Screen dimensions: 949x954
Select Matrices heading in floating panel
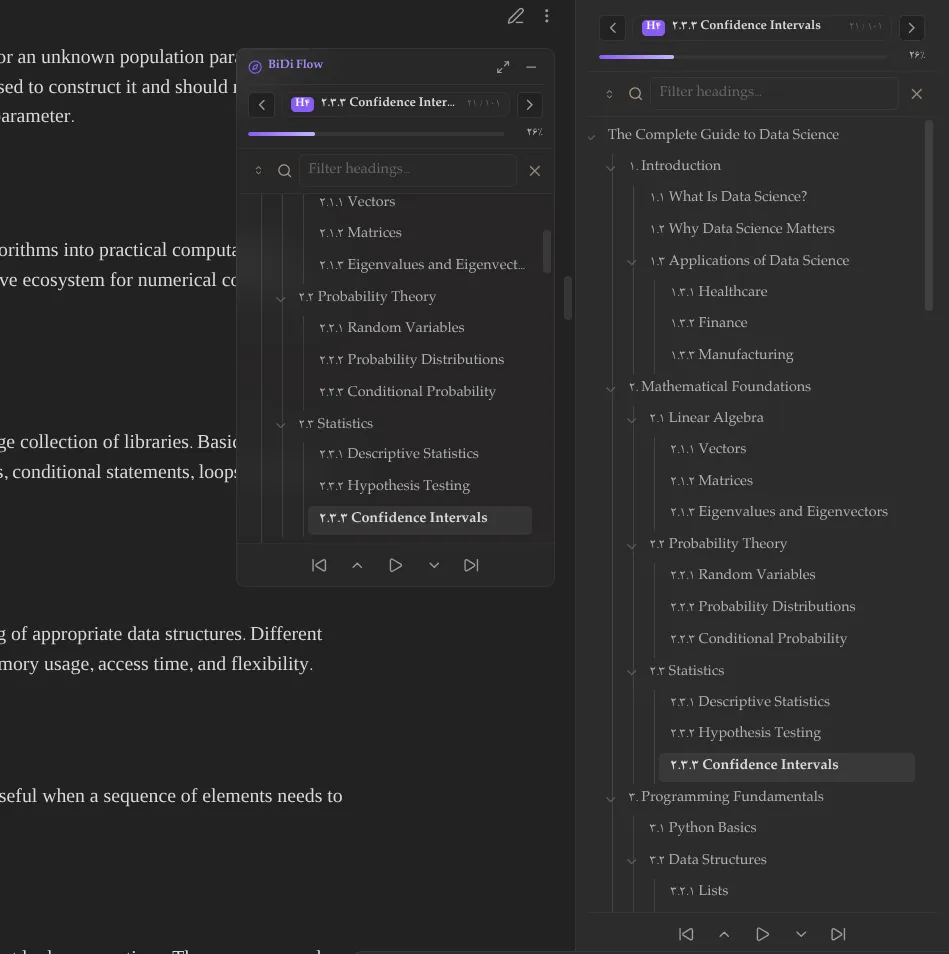[361, 233]
